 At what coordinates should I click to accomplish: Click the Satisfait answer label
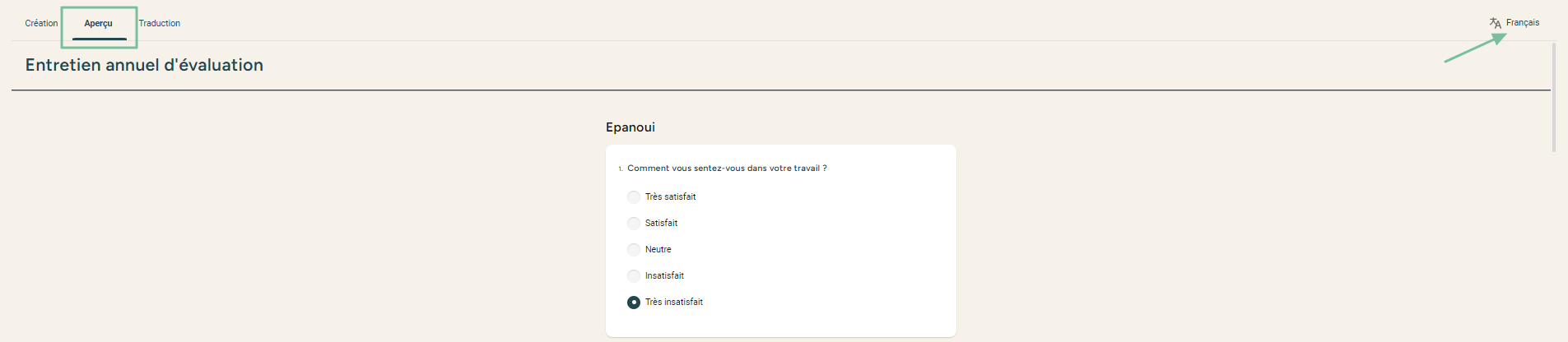pos(662,224)
